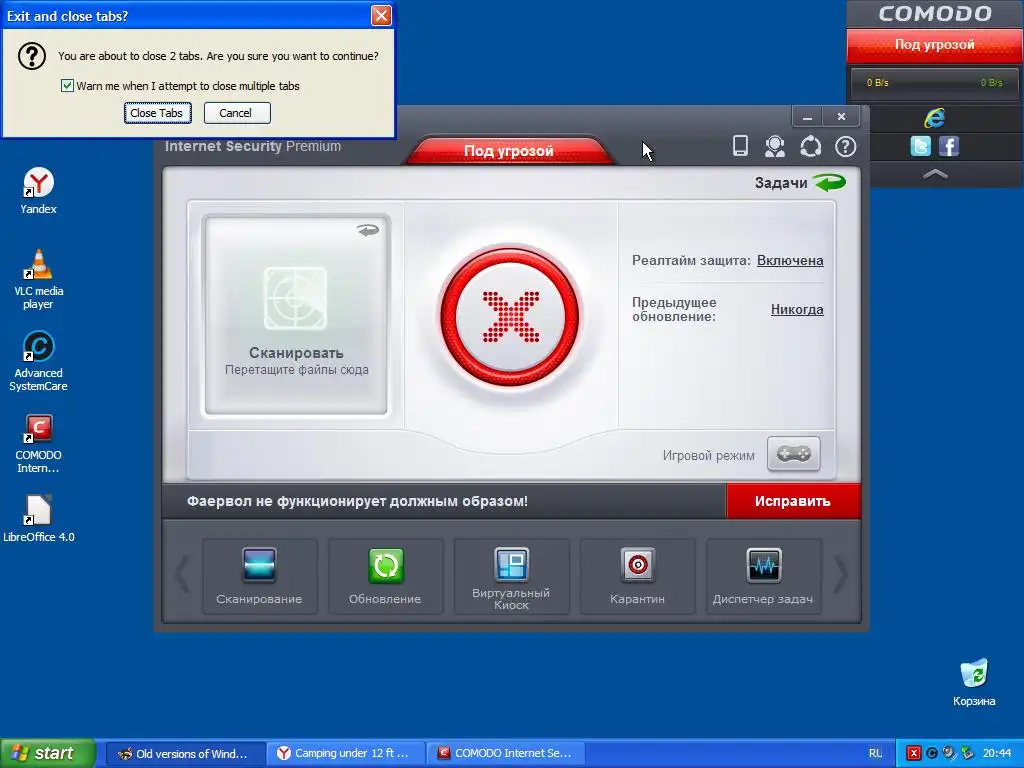
Task: Click the big red X status indicator
Action: [510, 317]
